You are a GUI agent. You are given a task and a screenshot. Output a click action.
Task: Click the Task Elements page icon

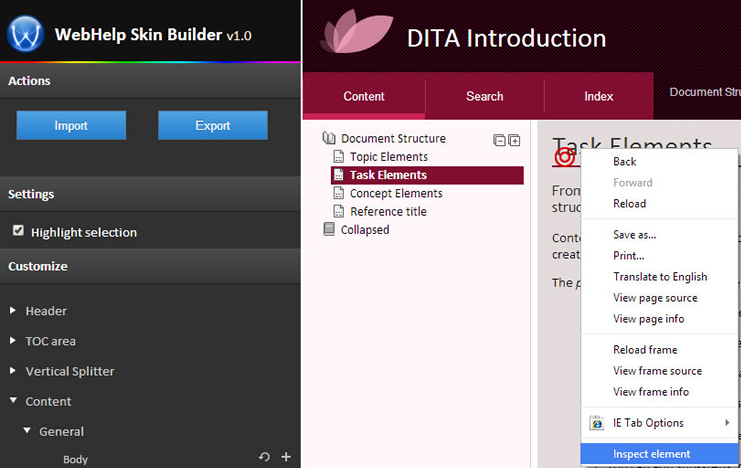click(338, 175)
